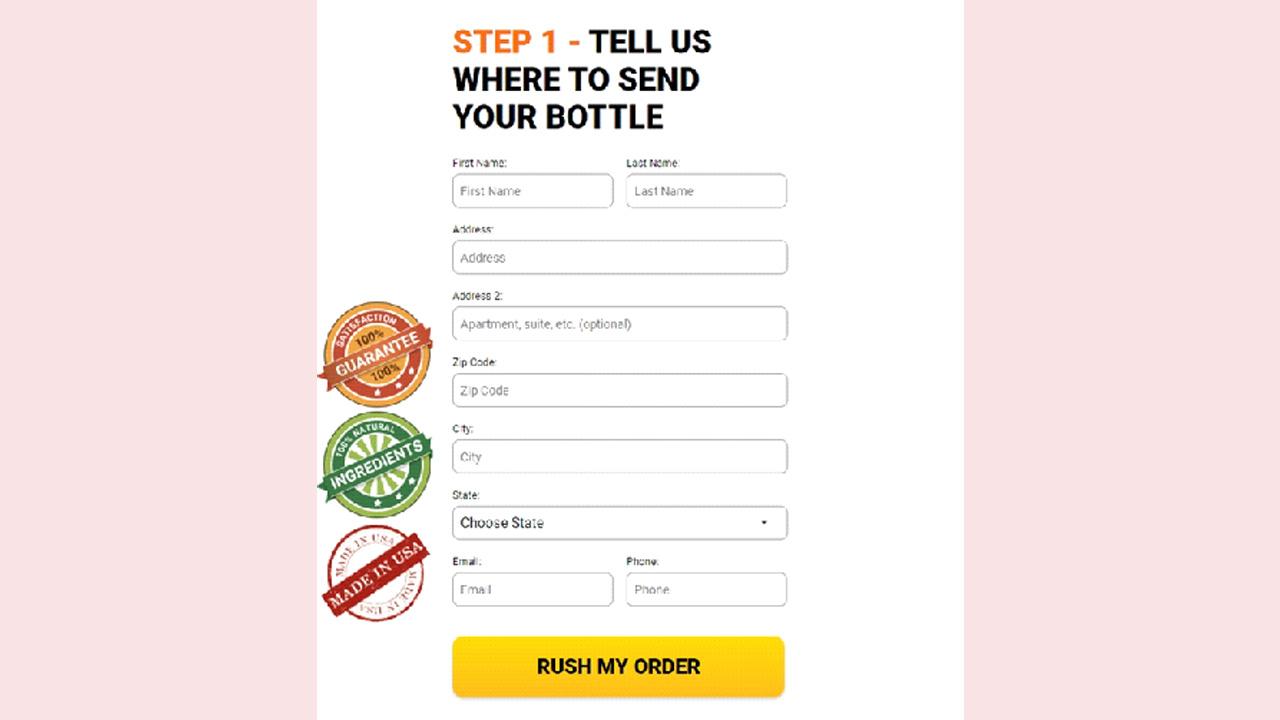Click the 100% Satisfaction Guarantee badge

[x=375, y=354]
